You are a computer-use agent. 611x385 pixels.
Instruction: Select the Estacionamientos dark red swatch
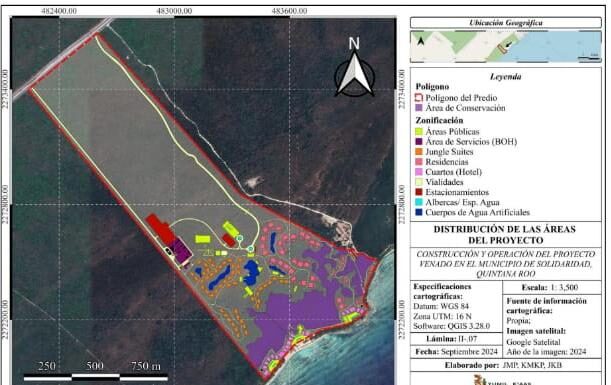419,192
